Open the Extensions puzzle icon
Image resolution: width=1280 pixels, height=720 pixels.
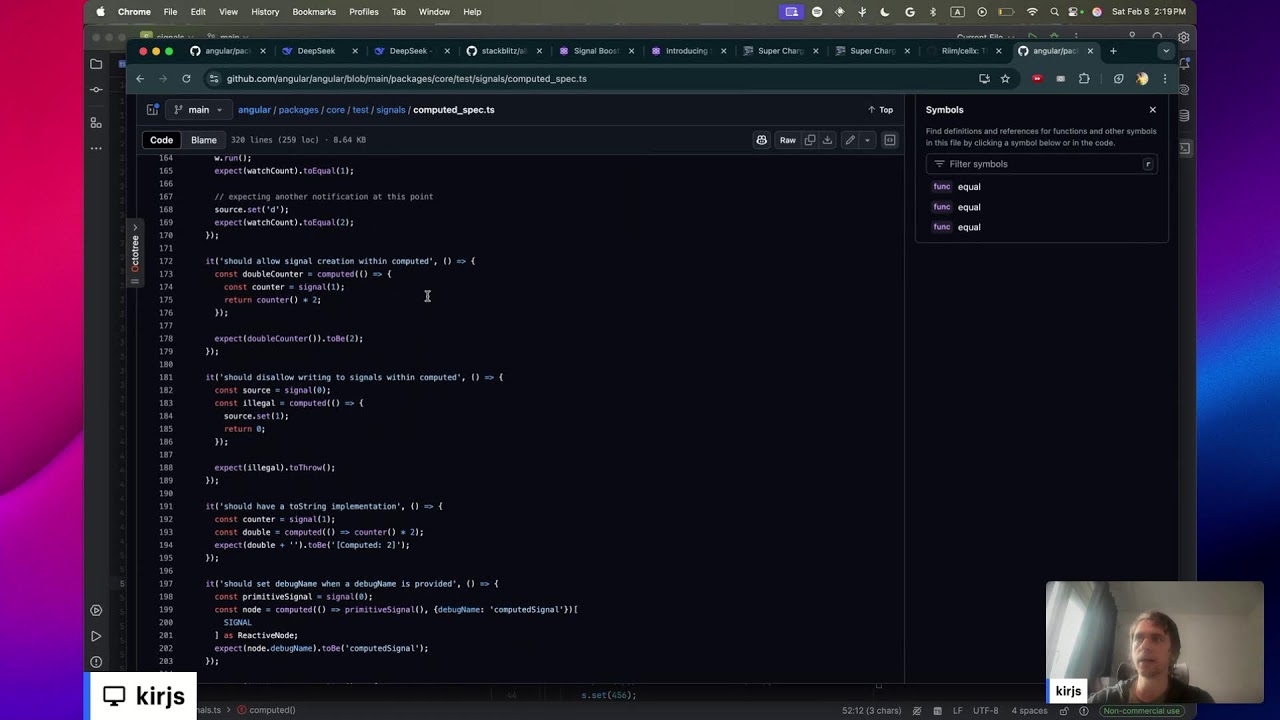pyautogui.click(x=1084, y=78)
